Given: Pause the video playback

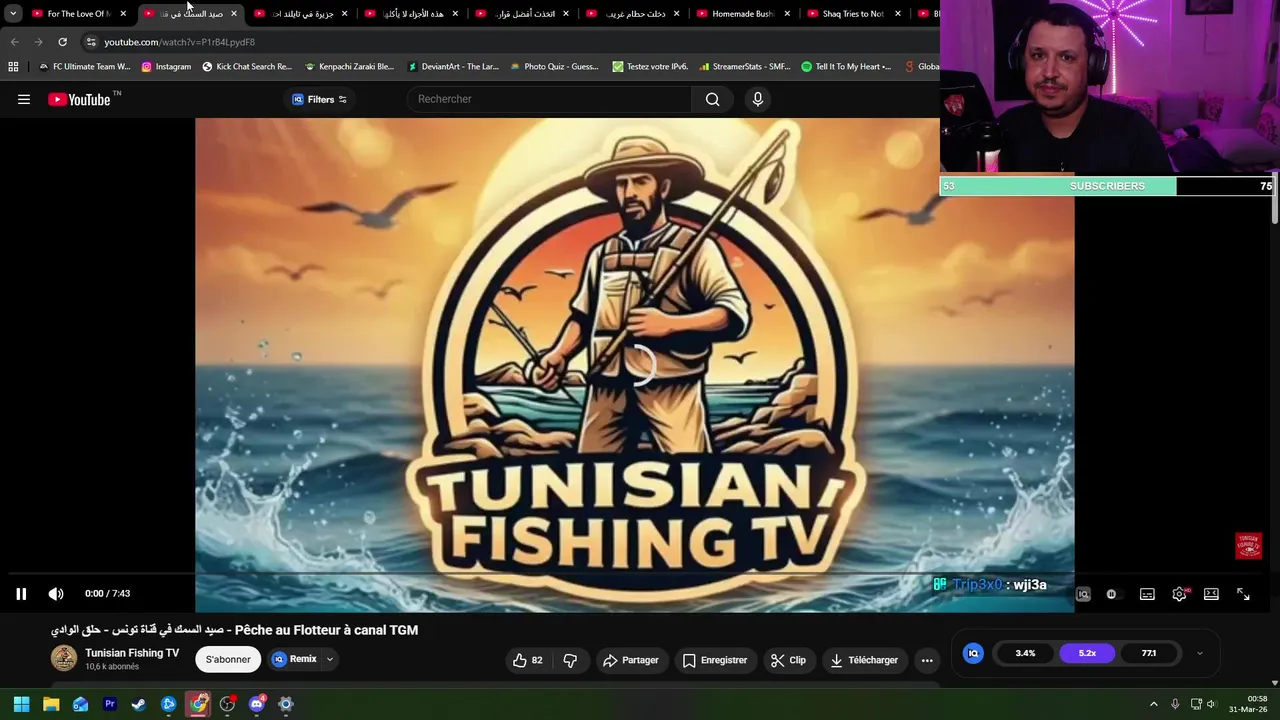Looking at the screenshot, I should pos(21,594).
